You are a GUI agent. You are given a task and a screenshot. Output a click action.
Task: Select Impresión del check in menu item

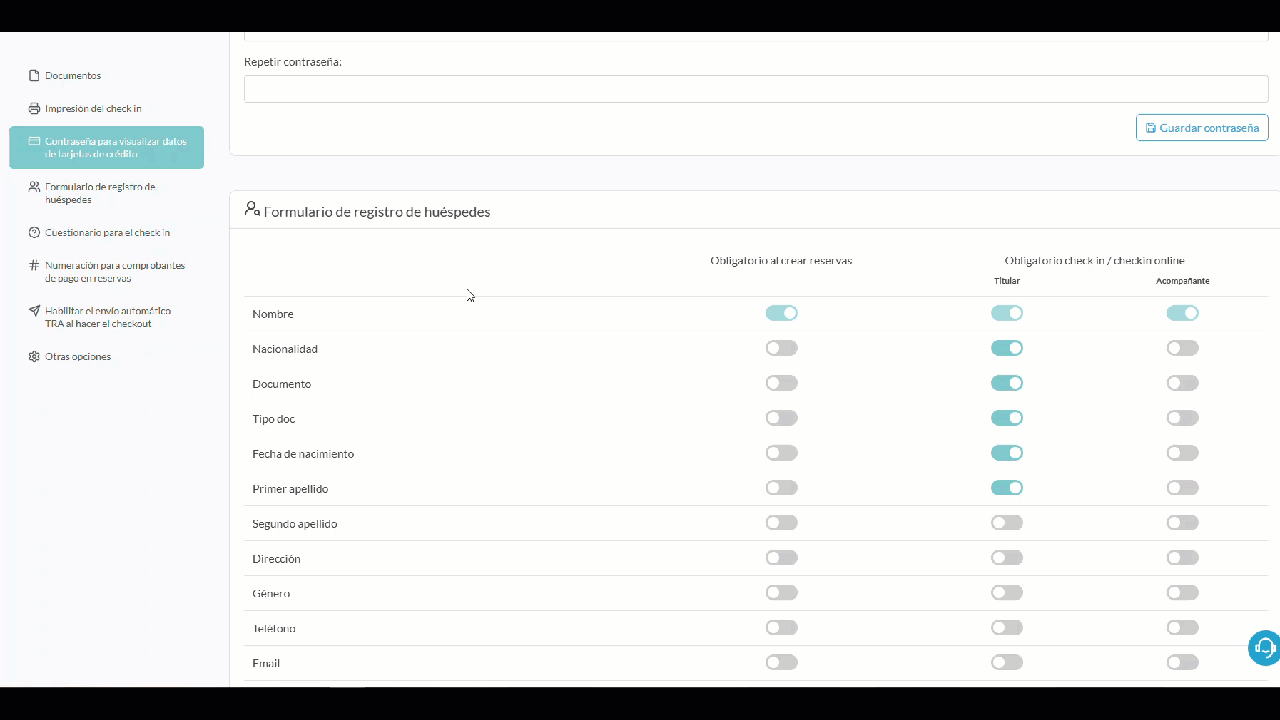click(93, 109)
